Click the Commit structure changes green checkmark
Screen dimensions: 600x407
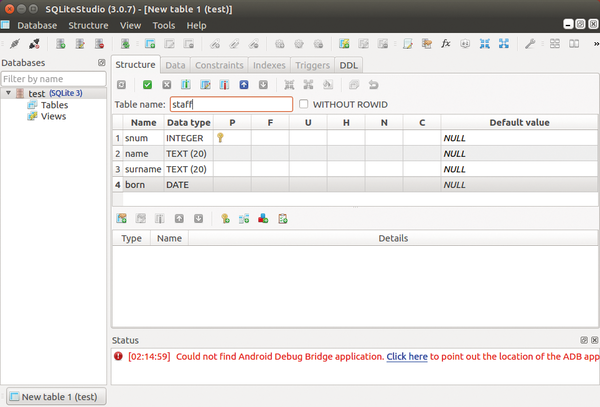pos(147,85)
